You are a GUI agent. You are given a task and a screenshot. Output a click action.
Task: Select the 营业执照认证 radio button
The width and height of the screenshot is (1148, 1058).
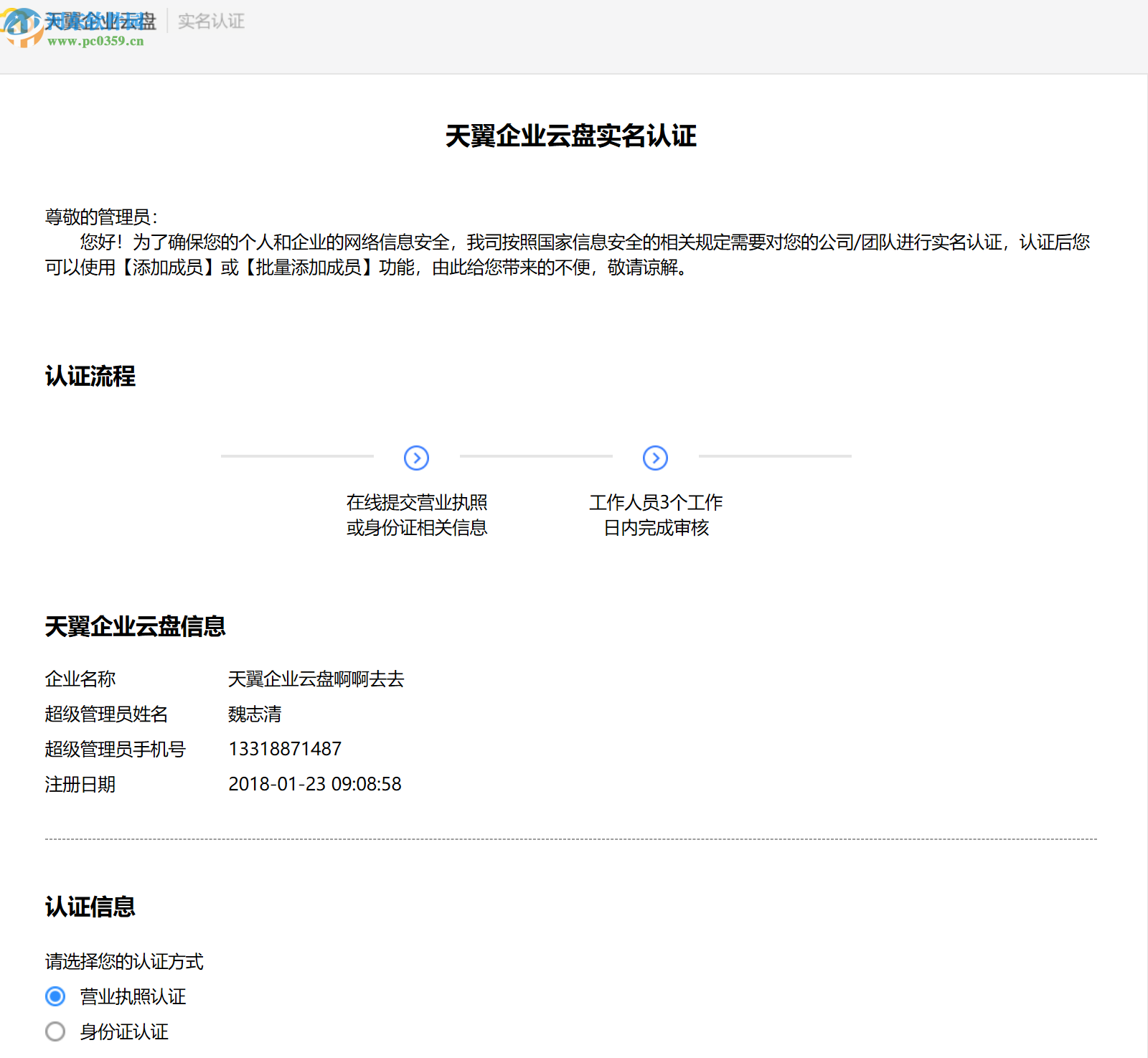click(x=54, y=996)
